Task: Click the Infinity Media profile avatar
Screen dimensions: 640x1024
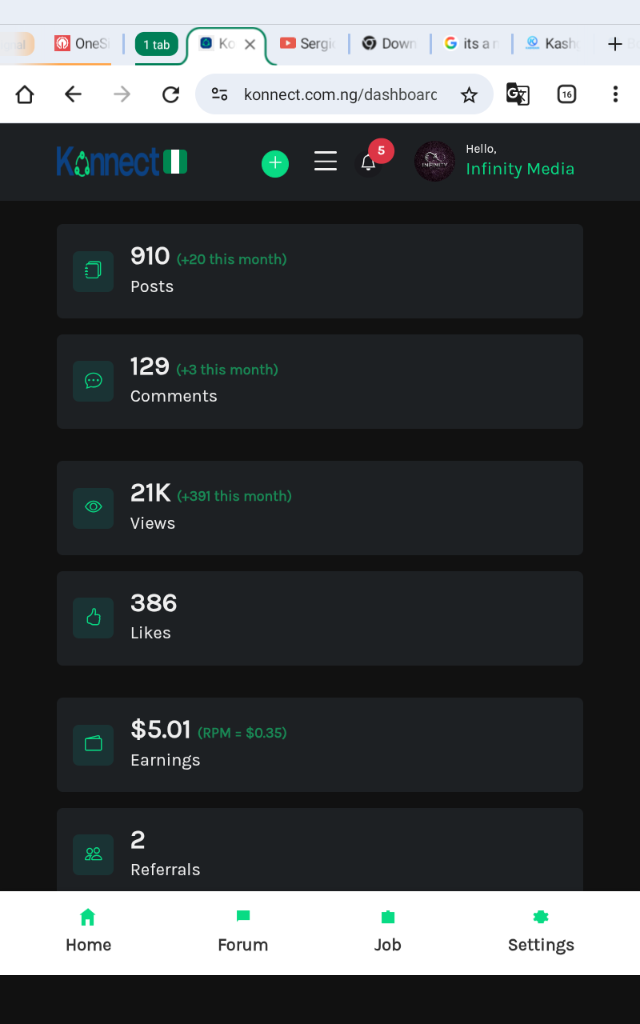Action: pos(435,161)
